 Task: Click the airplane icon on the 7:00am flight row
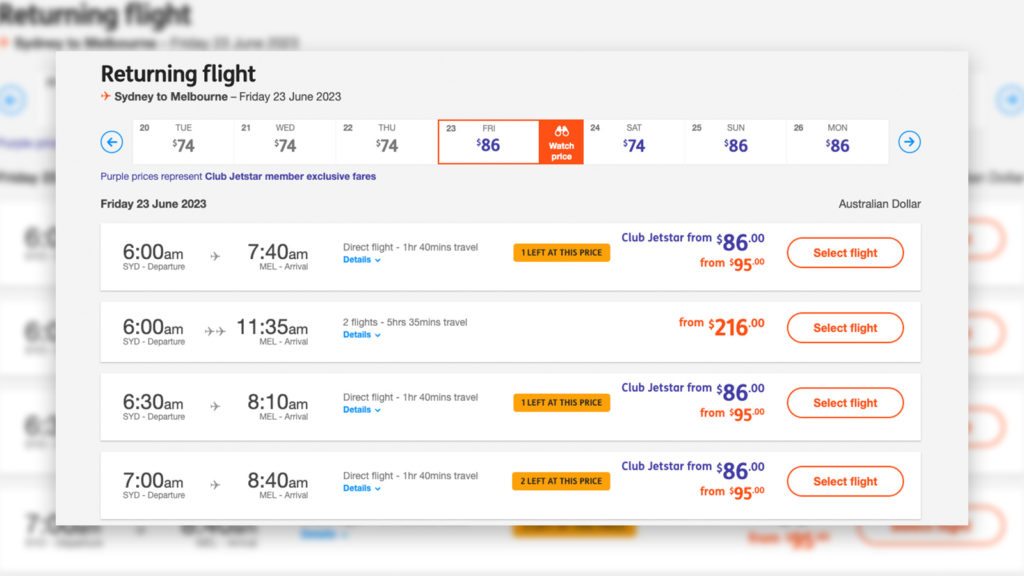[215, 483]
